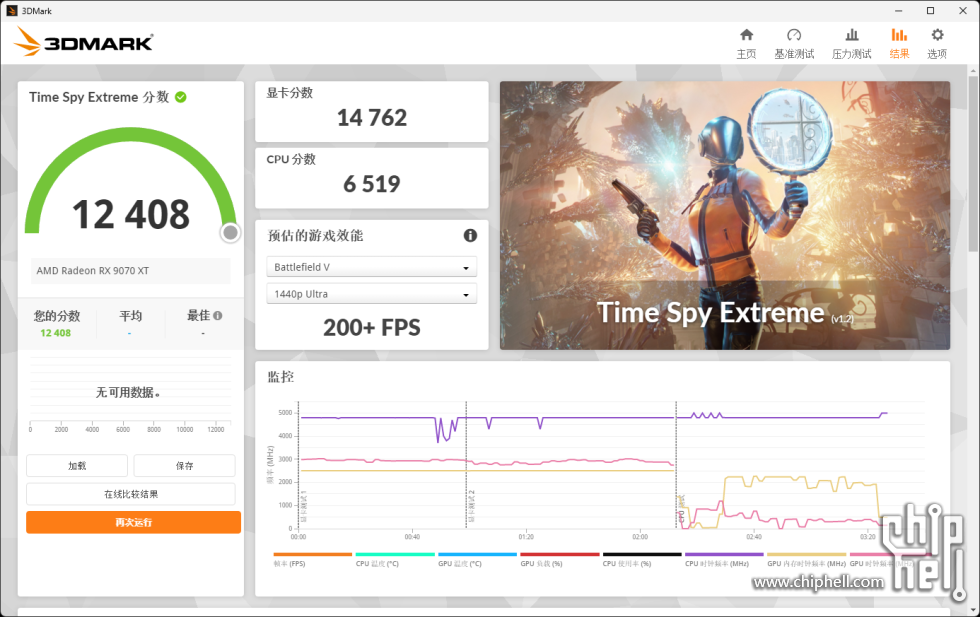Toggle the GPU 温度 (°C) blue legend
Viewport: 980px width, 617px height.
pos(478,559)
